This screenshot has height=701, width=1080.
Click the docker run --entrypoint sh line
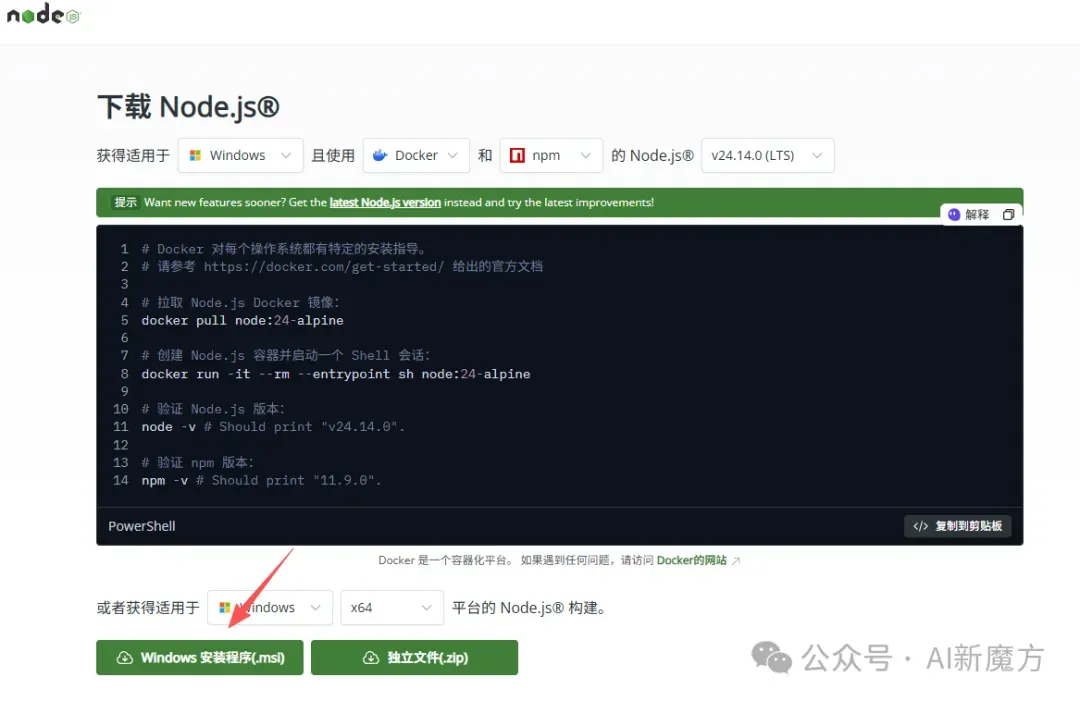pyautogui.click(x=336, y=374)
